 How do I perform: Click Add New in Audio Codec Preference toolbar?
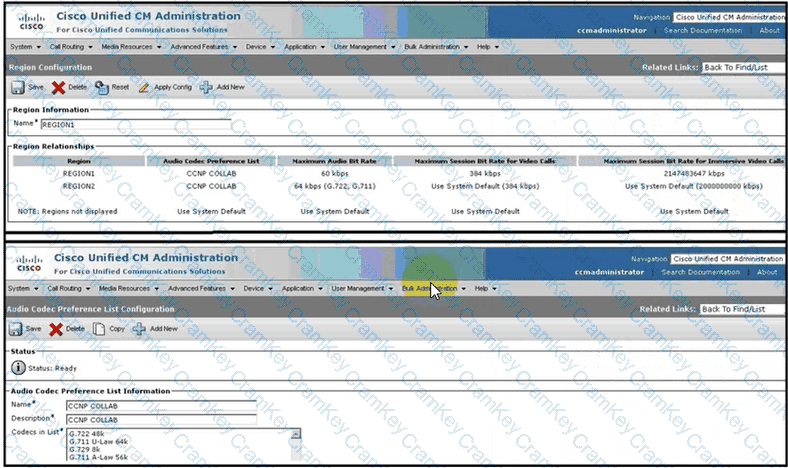pyautogui.click(x=139, y=328)
